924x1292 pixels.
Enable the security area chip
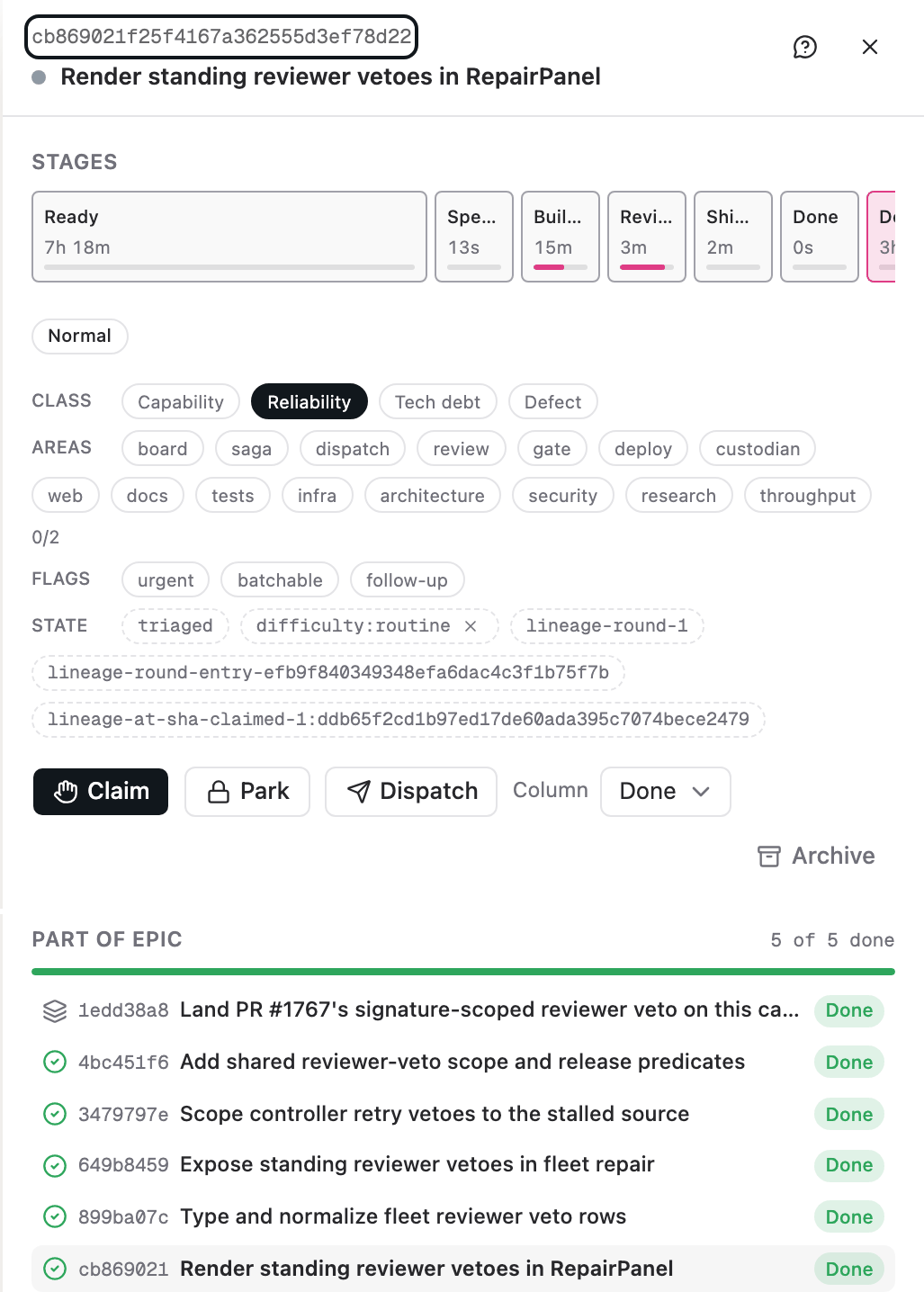tap(562, 495)
